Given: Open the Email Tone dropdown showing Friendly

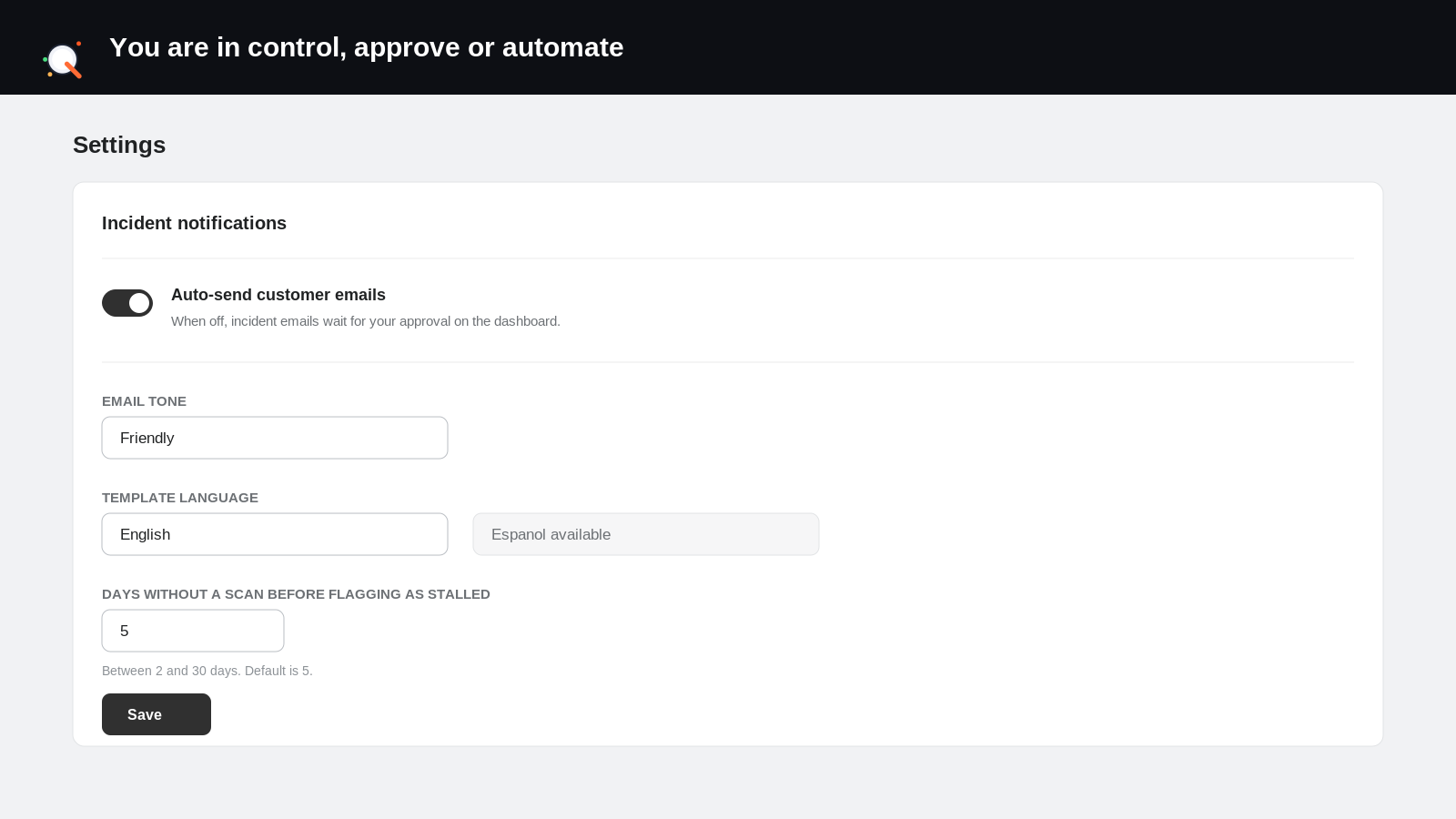Looking at the screenshot, I should tap(275, 438).
